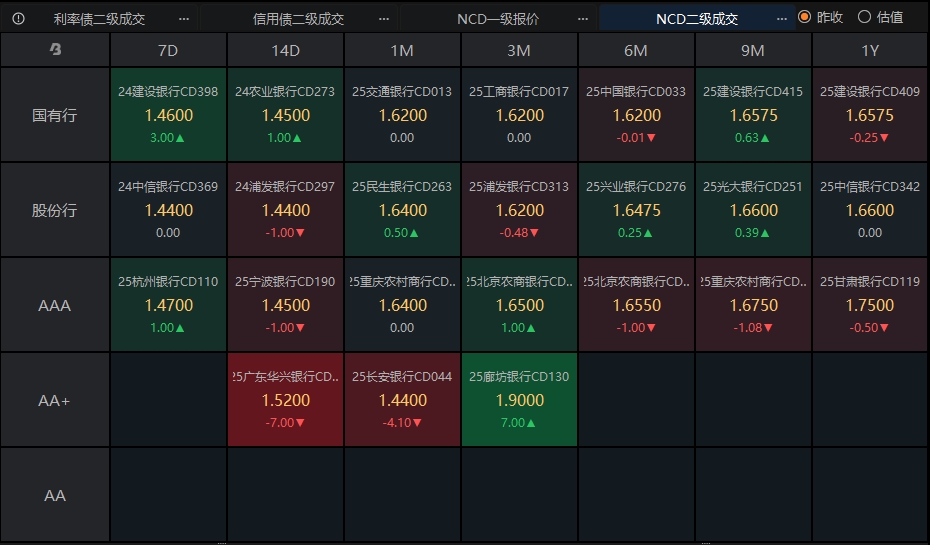The image size is (930, 545).
Task: Open 北京农商银行 cell priced 1.6550
Action: pos(636,304)
